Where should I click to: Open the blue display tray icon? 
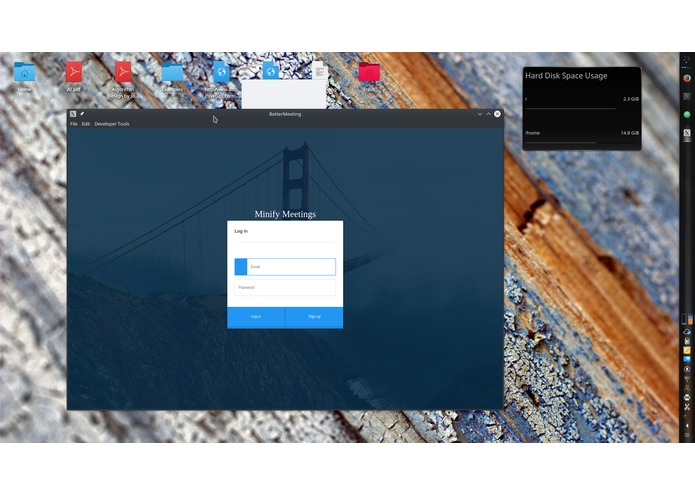(687, 359)
